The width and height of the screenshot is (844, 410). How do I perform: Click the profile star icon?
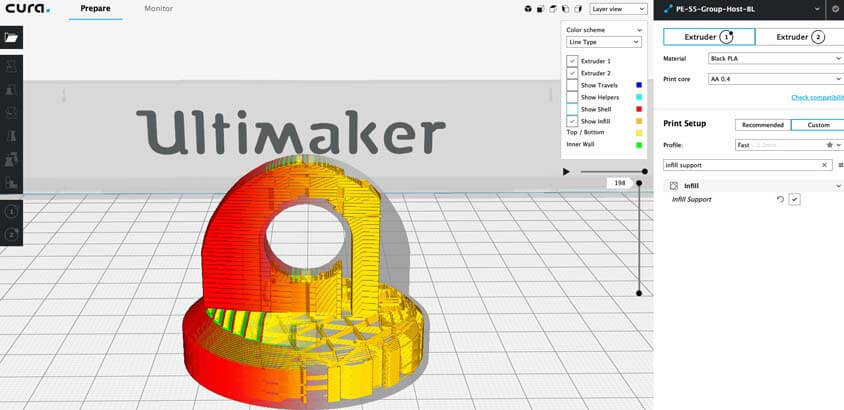pyautogui.click(x=829, y=145)
